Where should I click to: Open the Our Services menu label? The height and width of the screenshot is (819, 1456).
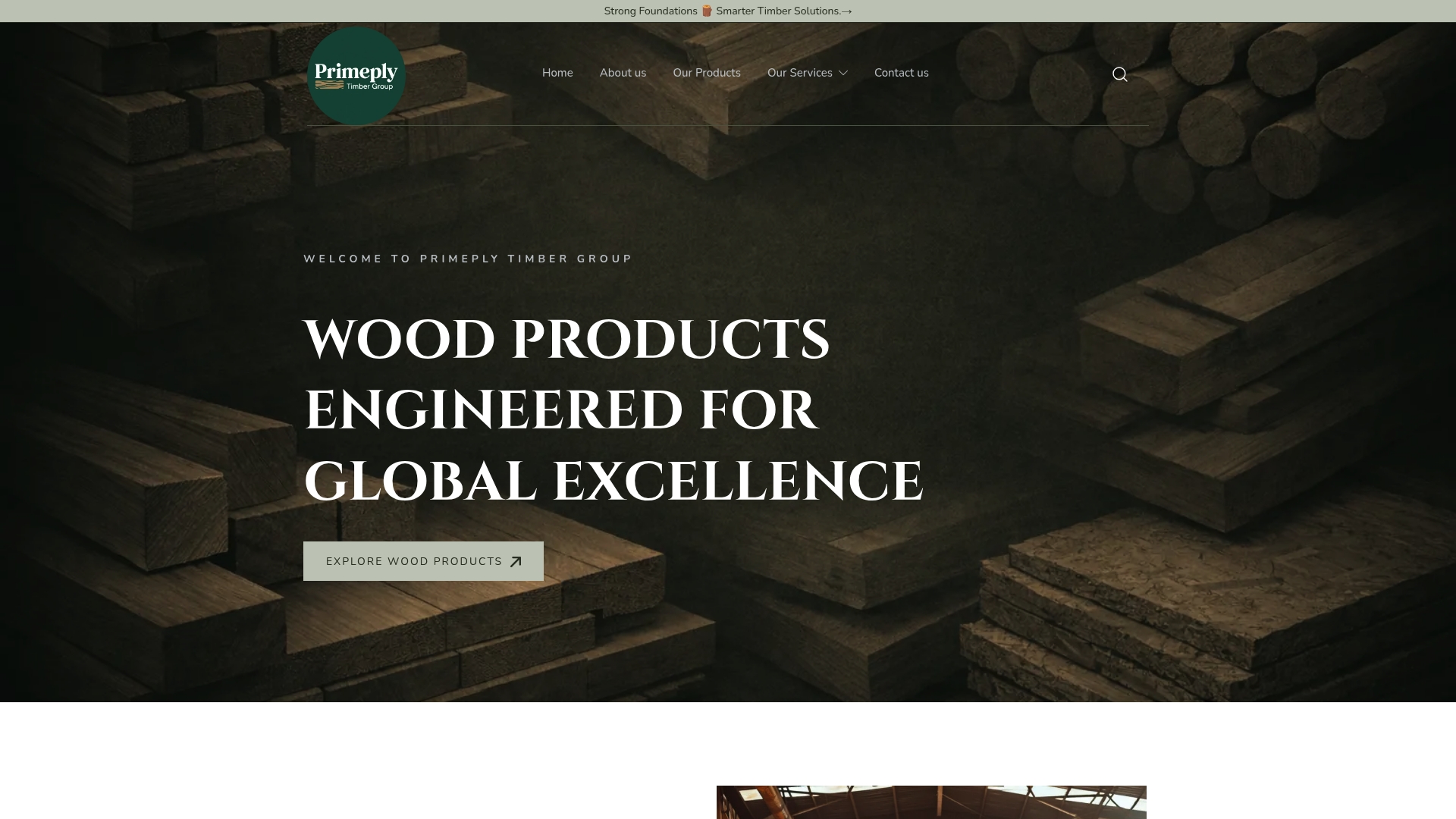tap(799, 73)
